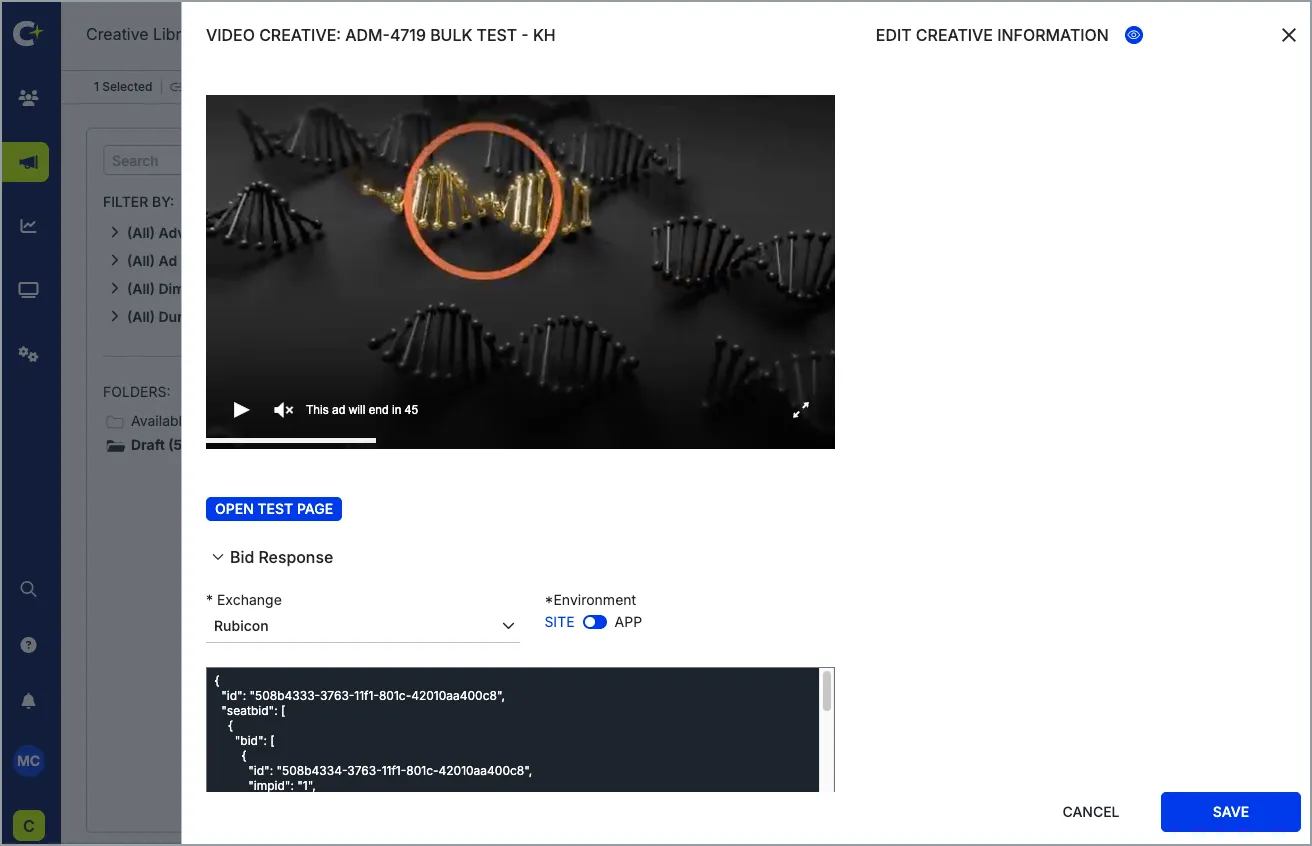Click the video progress bar

(x=520, y=440)
